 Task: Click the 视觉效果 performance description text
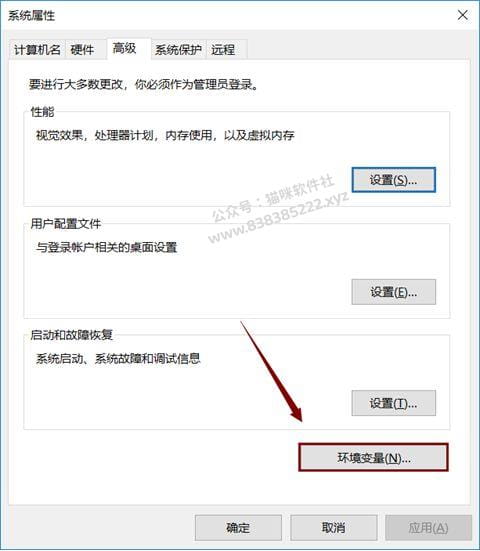click(x=165, y=135)
